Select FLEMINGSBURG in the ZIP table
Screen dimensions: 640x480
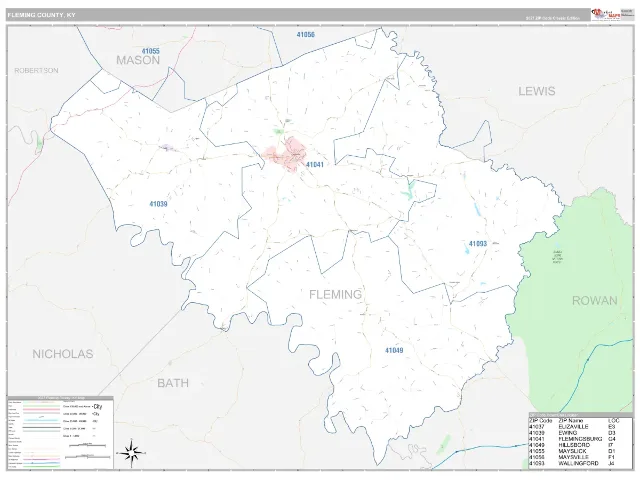[x=580, y=439]
